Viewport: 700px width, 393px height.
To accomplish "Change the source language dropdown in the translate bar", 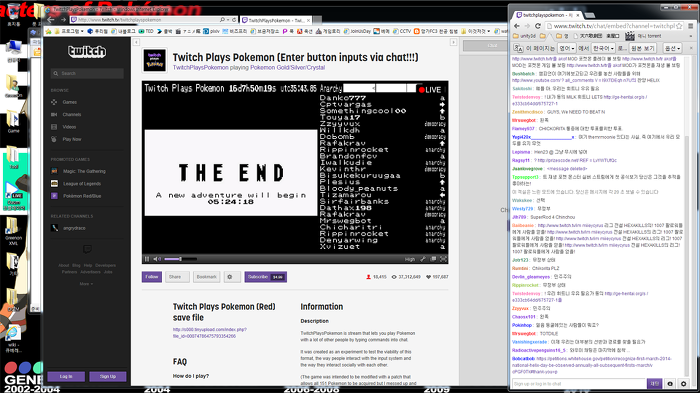I will click(x=567, y=48).
